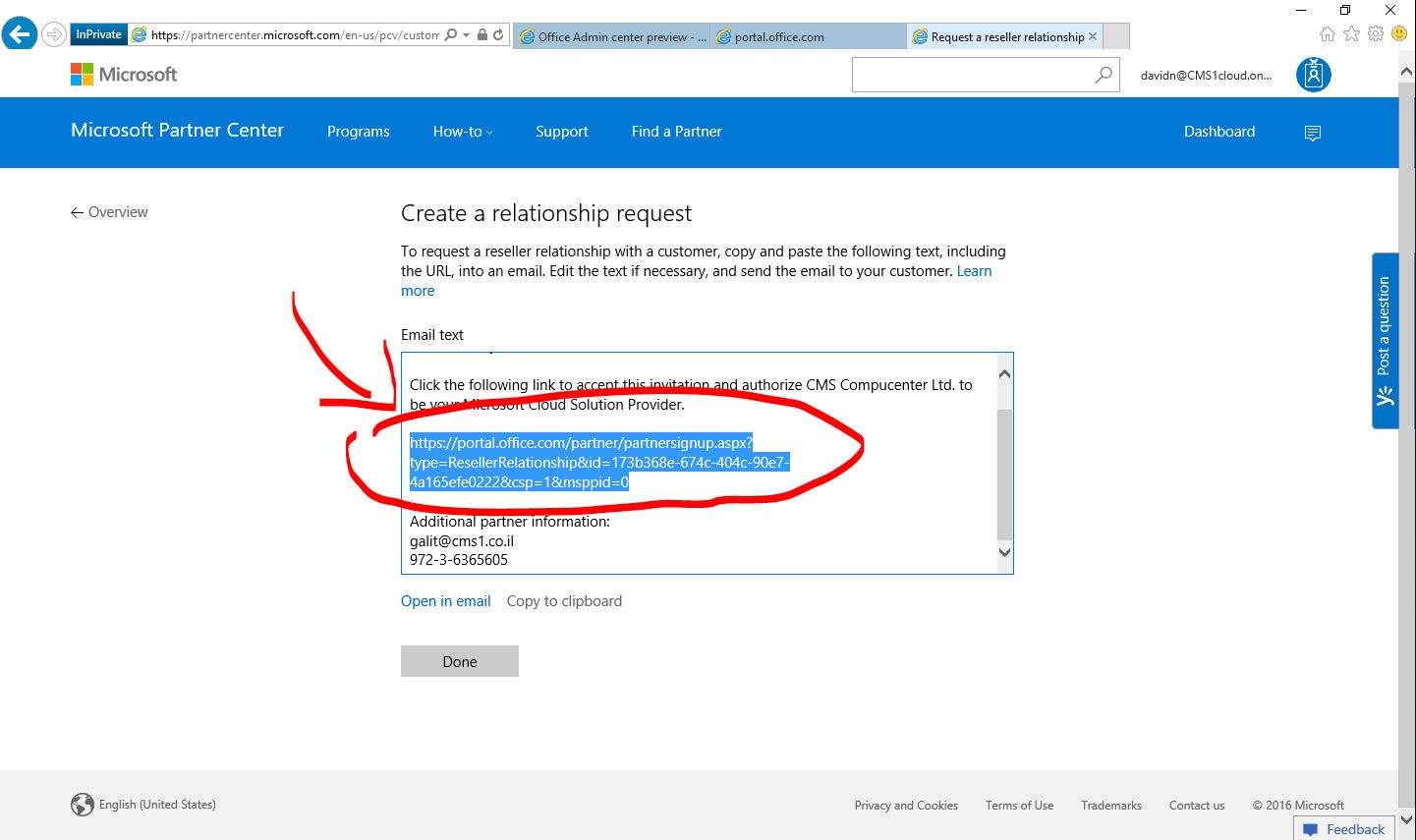Return to Overview using the back link
Image resolution: width=1416 pixels, height=840 pixels.
tap(109, 212)
